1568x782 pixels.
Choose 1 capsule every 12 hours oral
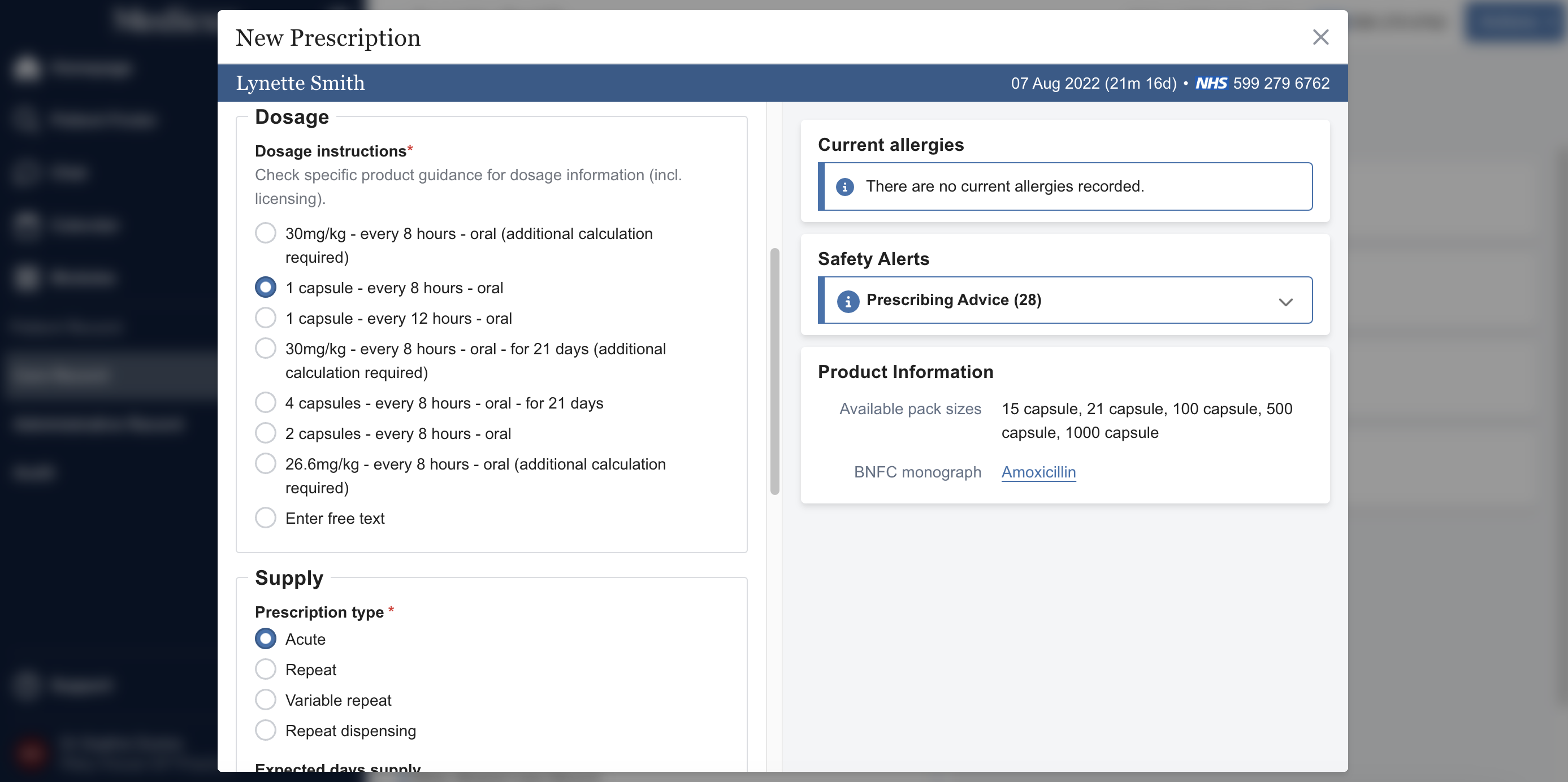[266, 318]
